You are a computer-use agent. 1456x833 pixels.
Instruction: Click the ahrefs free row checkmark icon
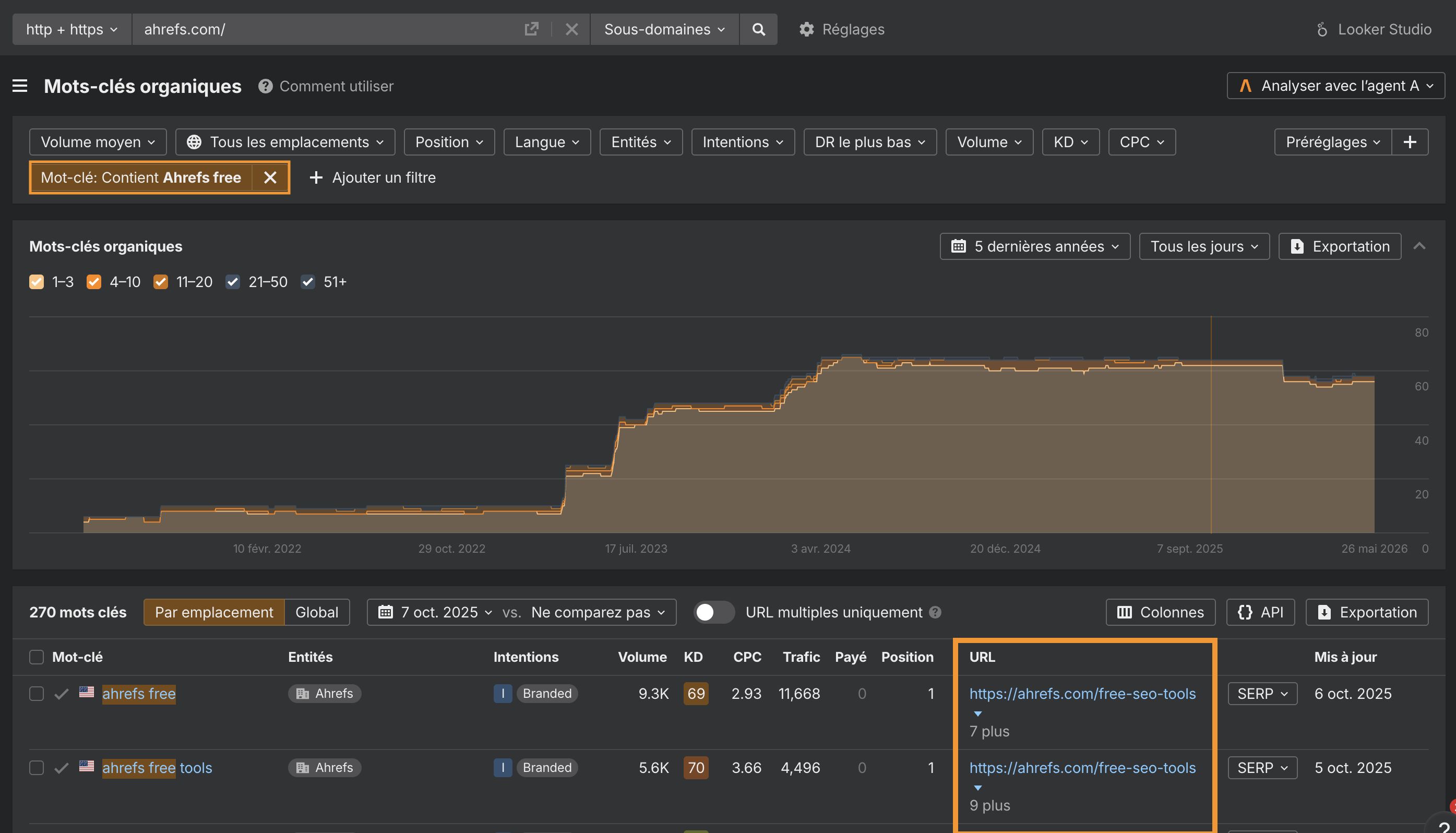(x=61, y=694)
